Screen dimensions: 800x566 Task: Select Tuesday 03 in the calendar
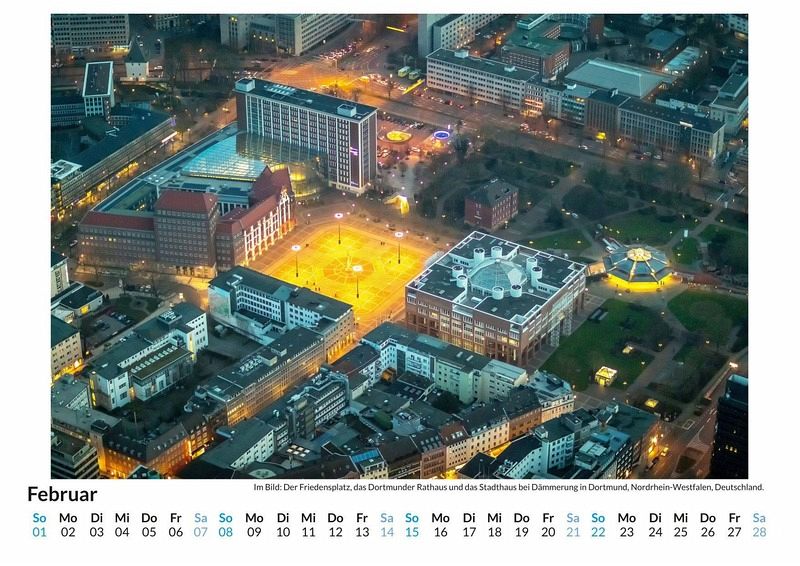[x=96, y=525]
